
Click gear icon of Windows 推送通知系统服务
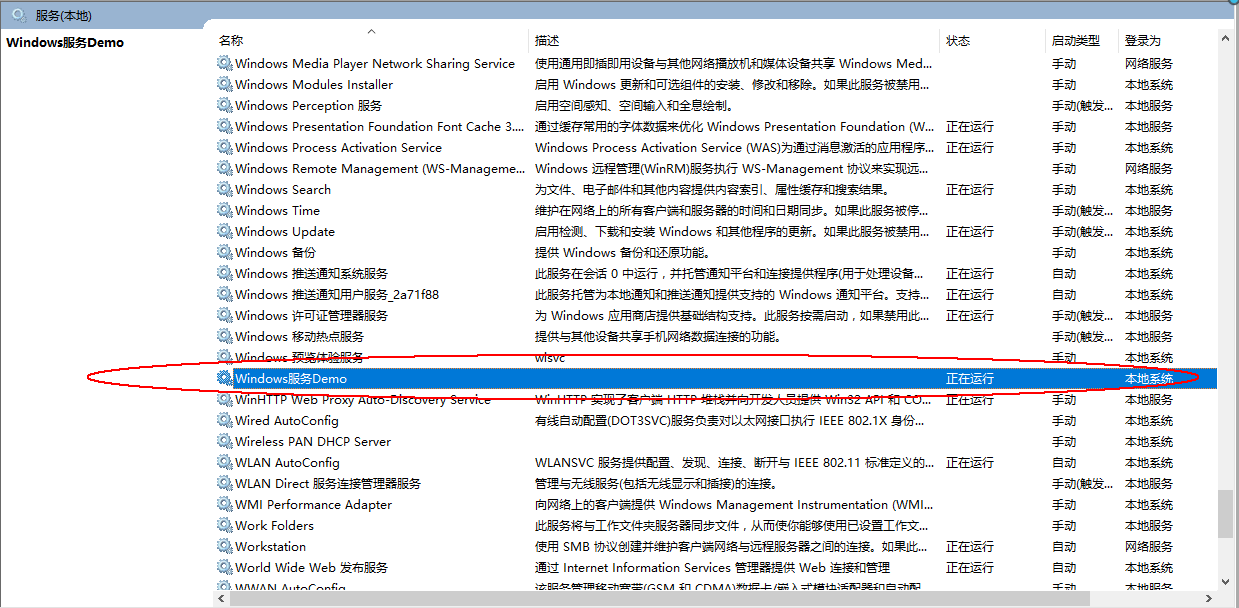coord(225,273)
